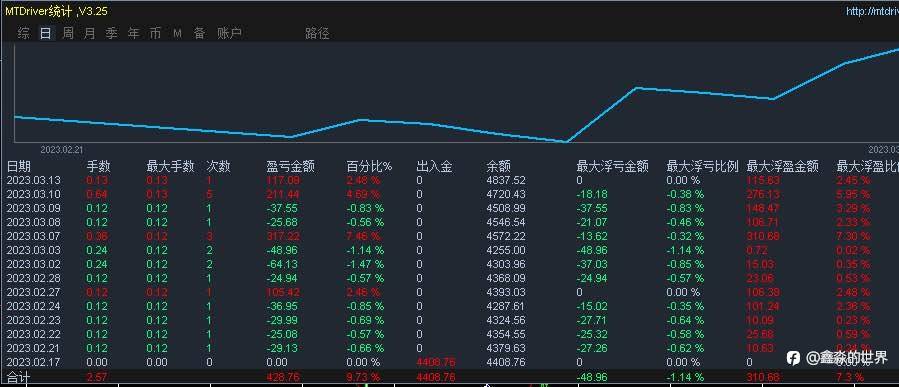Select the 2023.02.22 date row

point(34,334)
